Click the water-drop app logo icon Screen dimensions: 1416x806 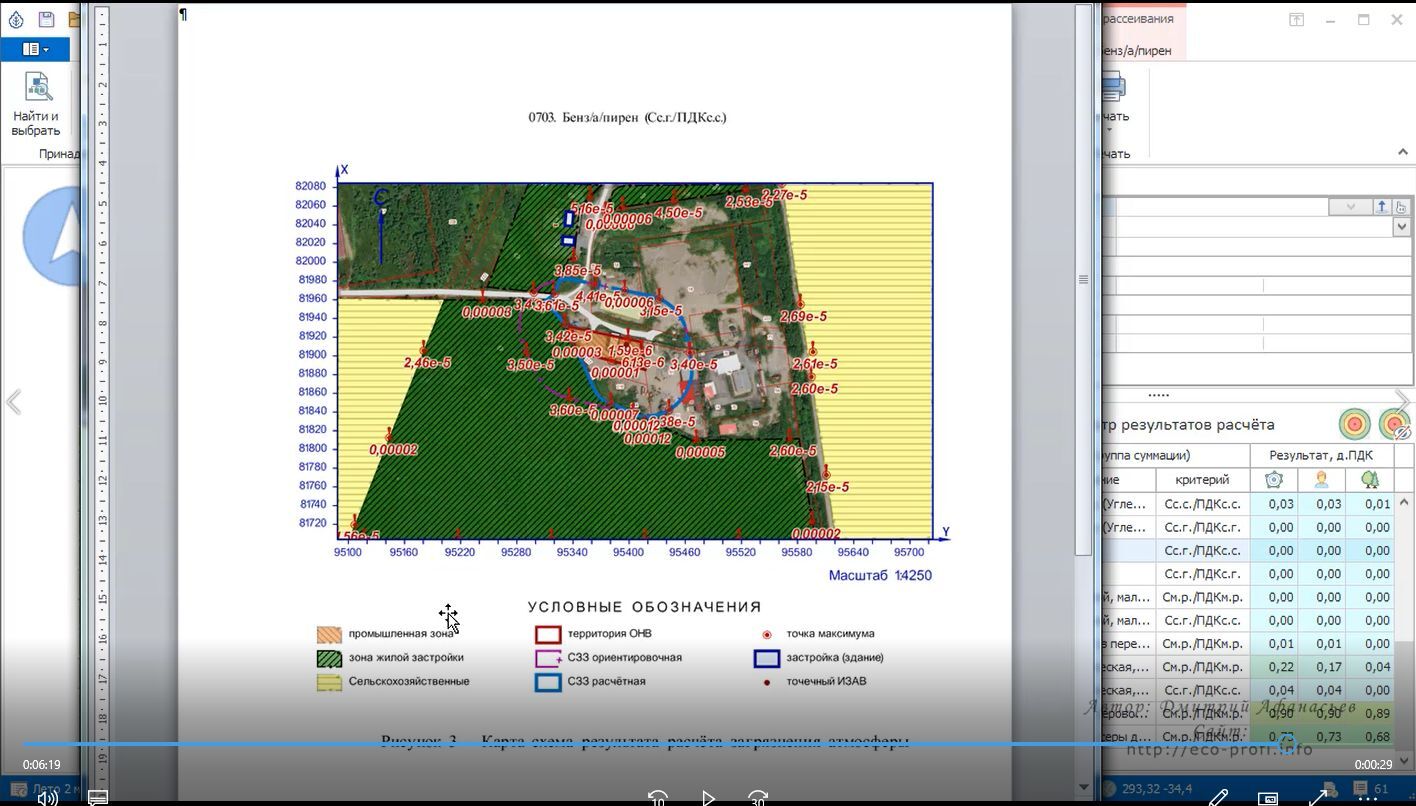(15, 19)
